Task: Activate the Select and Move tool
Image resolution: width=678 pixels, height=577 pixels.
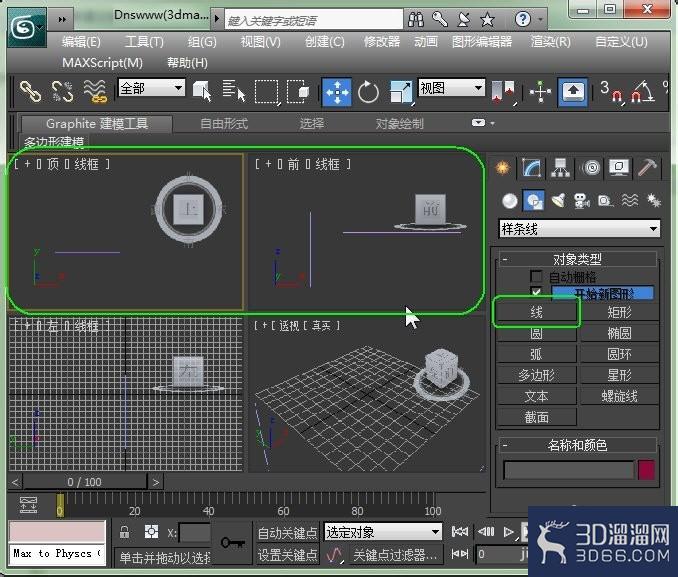Action: pos(337,92)
